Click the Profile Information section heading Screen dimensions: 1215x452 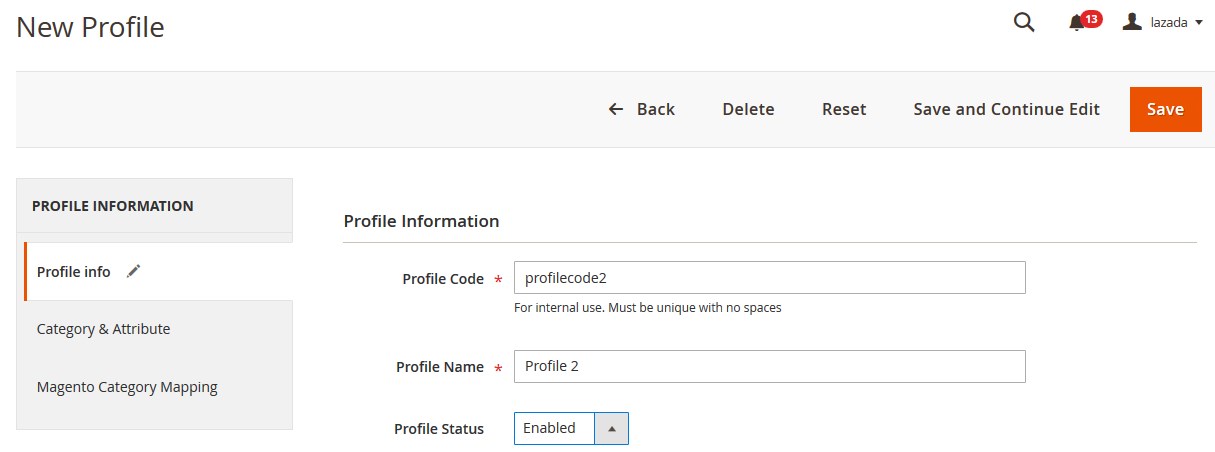click(x=421, y=221)
